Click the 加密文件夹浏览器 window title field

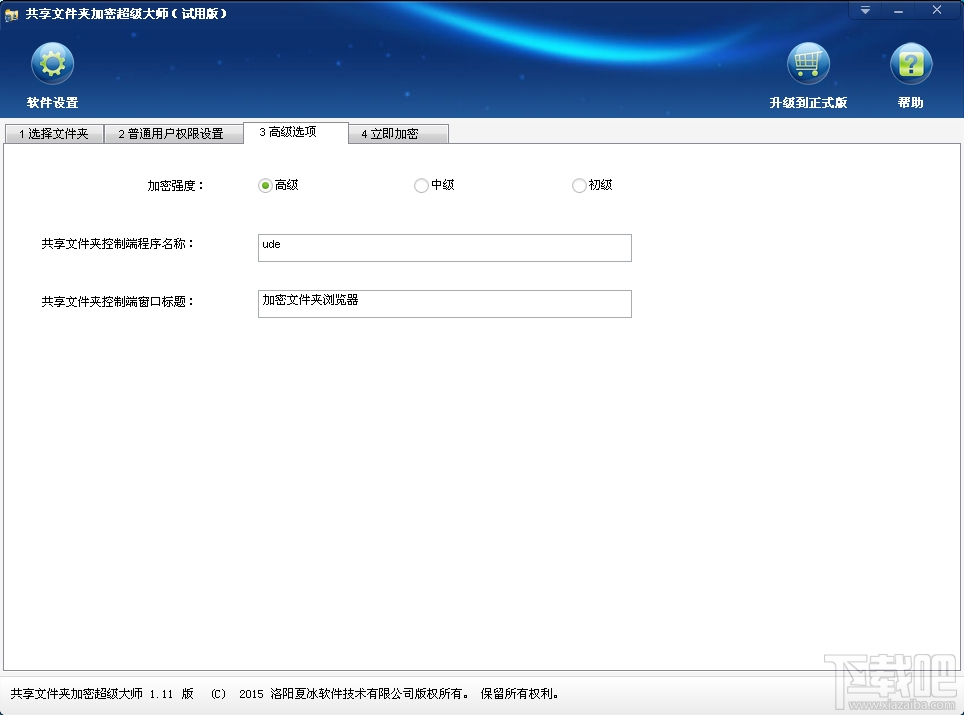[444, 303]
